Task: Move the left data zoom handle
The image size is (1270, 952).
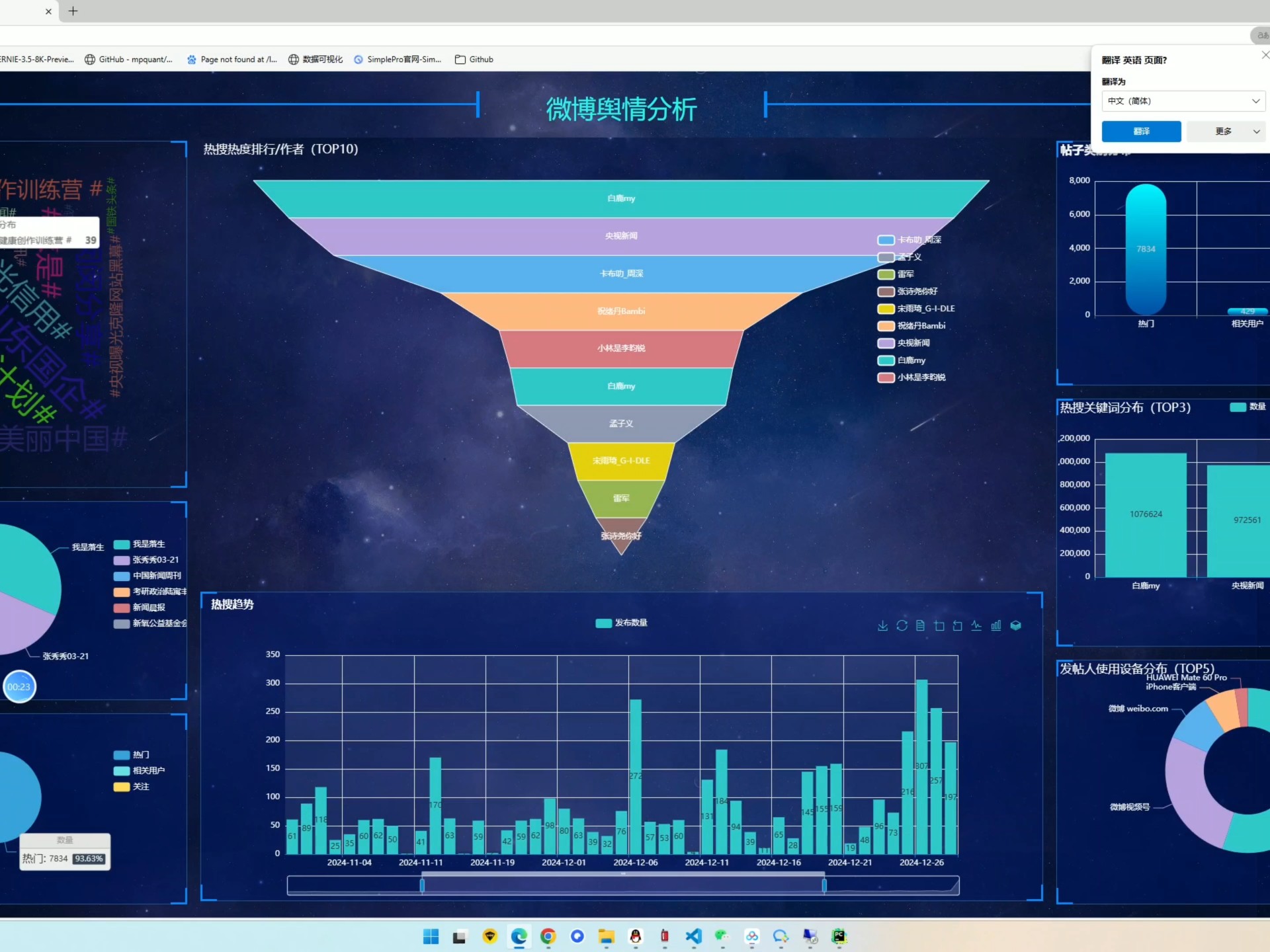Action: [422, 885]
